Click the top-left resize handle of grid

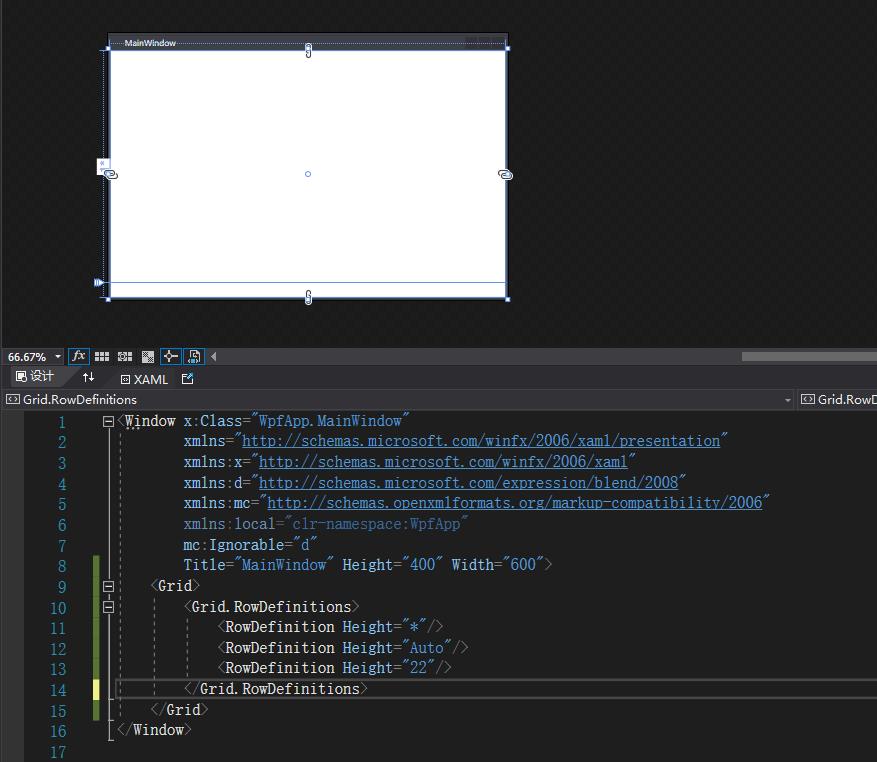click(108, 49)
